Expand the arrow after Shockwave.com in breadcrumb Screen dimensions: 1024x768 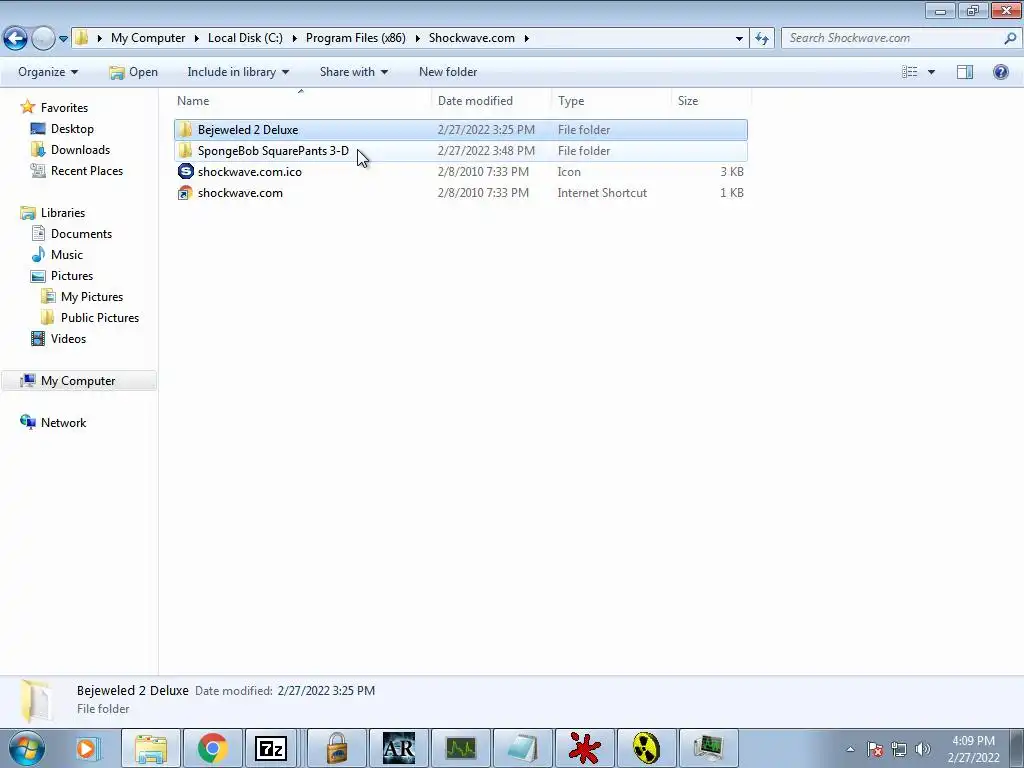(x=526, y=39)
